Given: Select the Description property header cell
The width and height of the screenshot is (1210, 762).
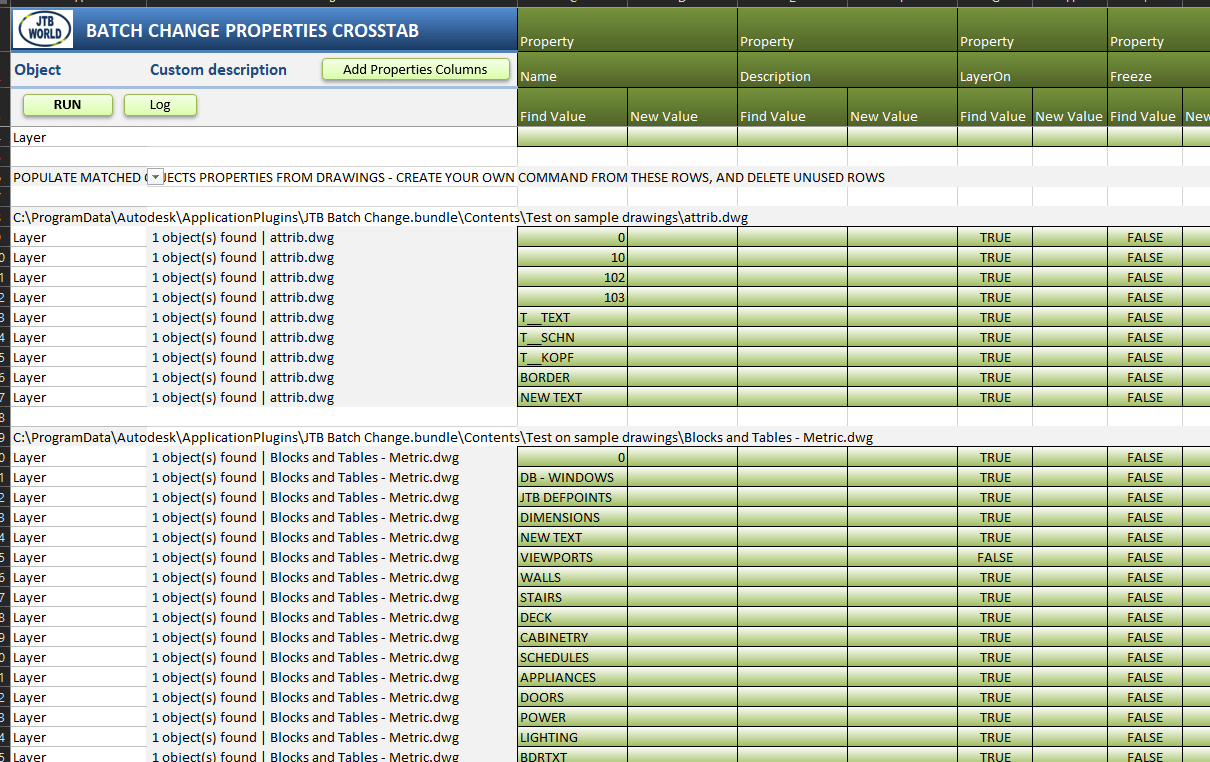Looking at the screenshot, I should pos(847,70).
